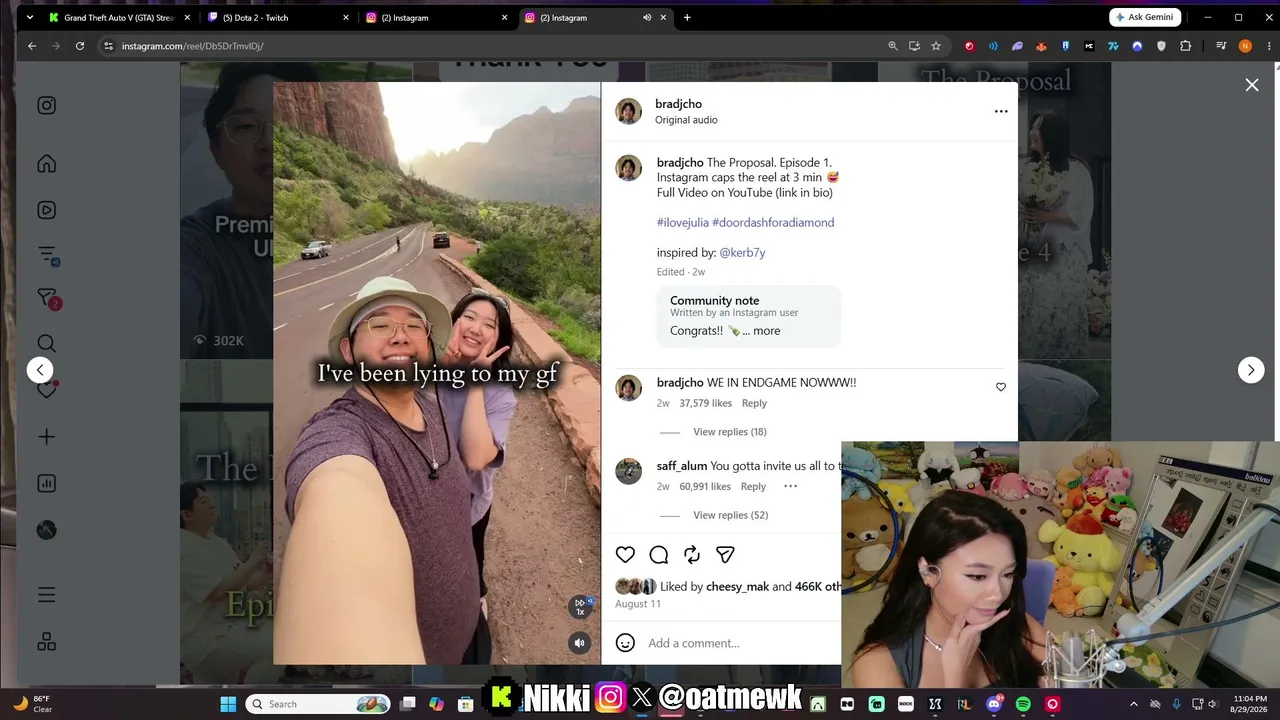Close the reel overlay with the X
The image size is (1280, 720).
point(1252,85)
